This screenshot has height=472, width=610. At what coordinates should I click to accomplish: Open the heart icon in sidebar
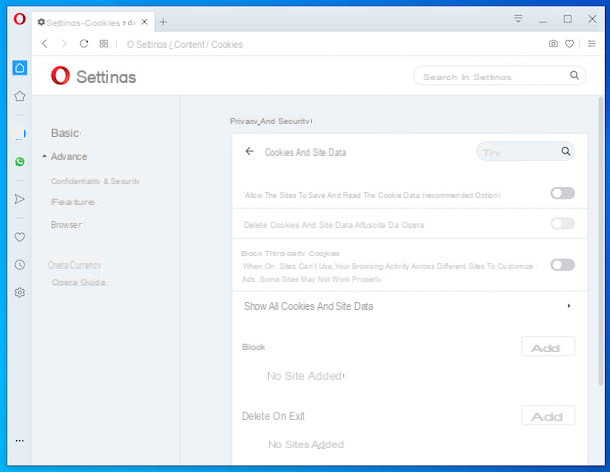(x=20, y=237)
